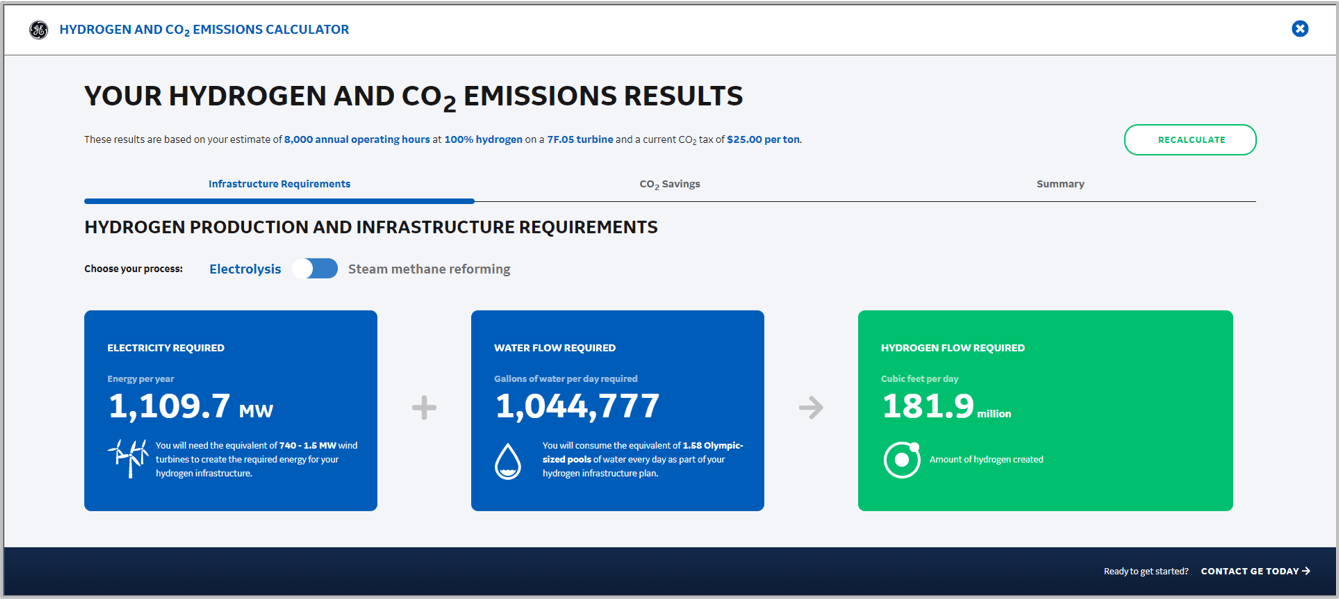Select the Steam methane reforming label
Screen dimensions: 1339x599
[429, 269]
